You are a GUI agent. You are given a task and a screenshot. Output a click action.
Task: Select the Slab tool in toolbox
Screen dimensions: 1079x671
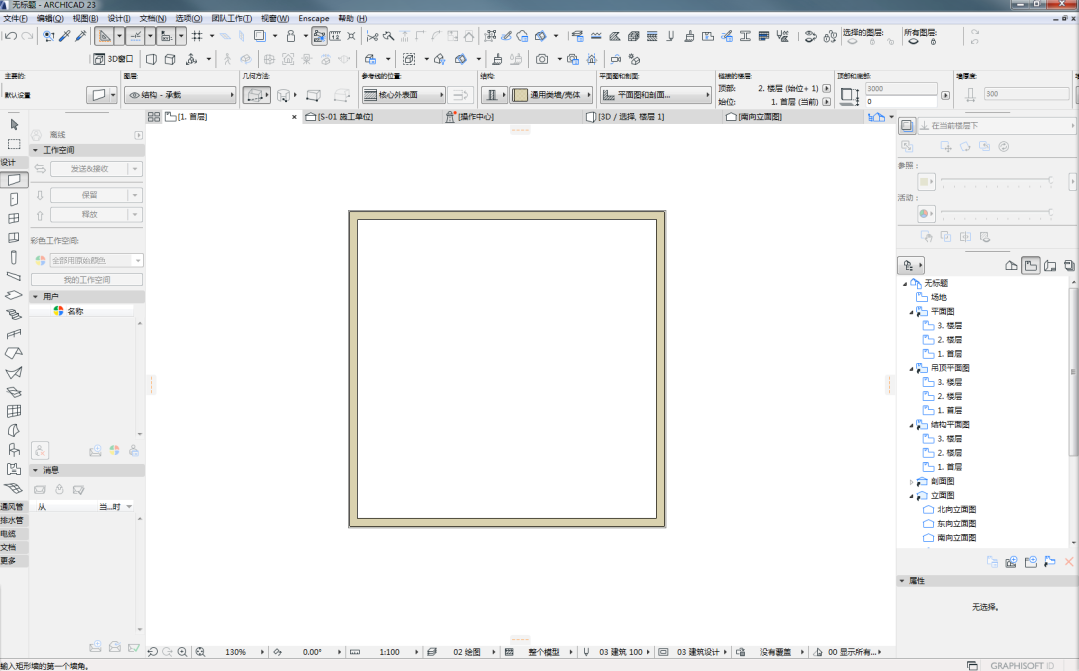tap(14, 295)
